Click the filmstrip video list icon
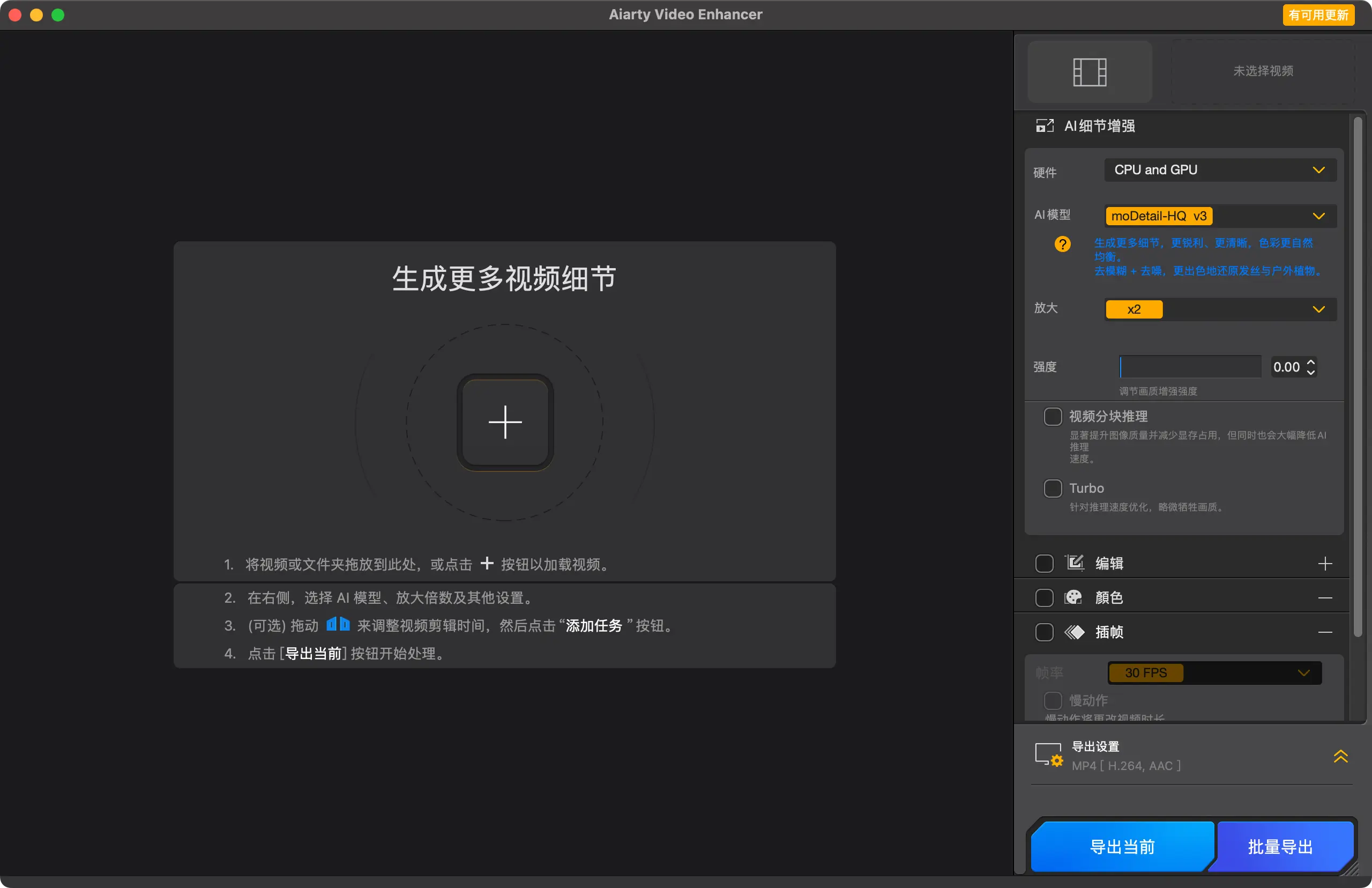This screenshot has height=888, width=1372. click(1089, 72)
